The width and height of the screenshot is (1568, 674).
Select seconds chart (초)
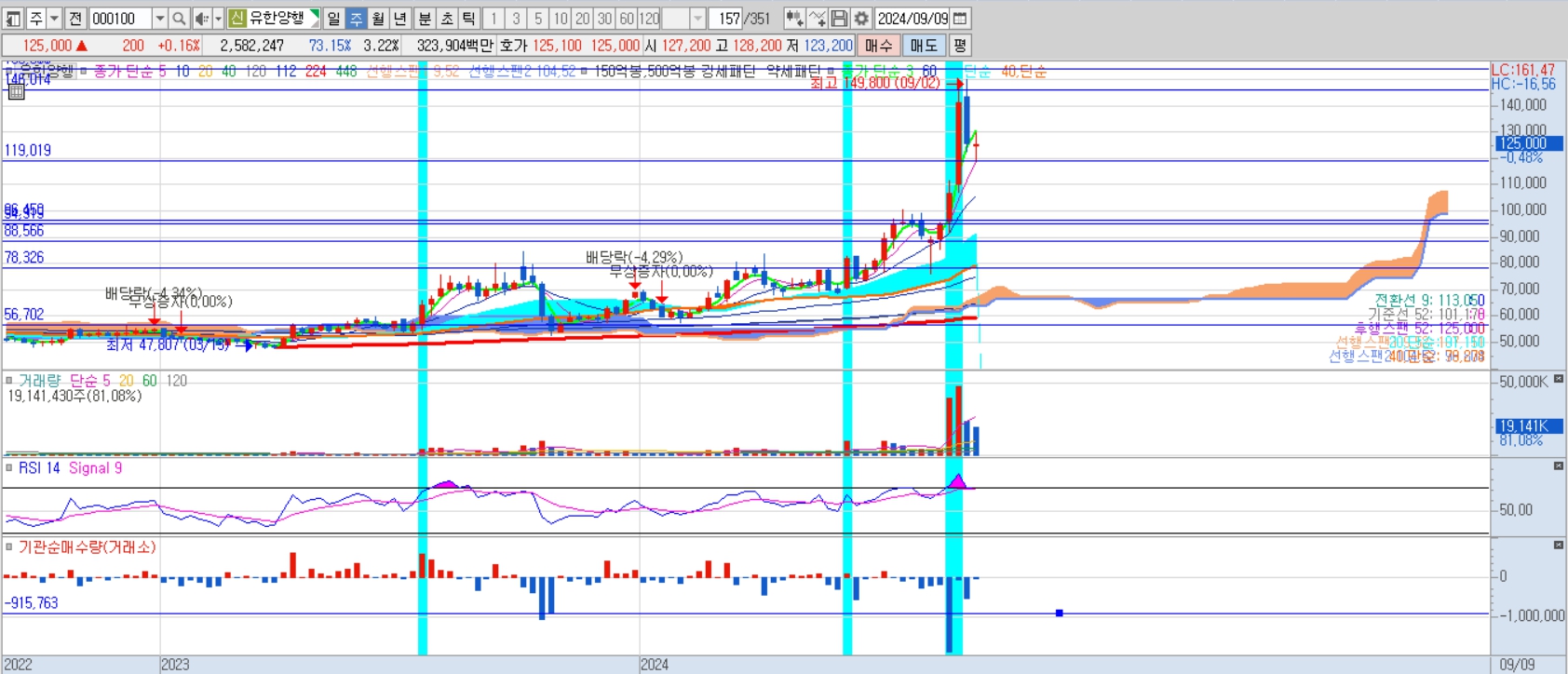click(447, 18)
